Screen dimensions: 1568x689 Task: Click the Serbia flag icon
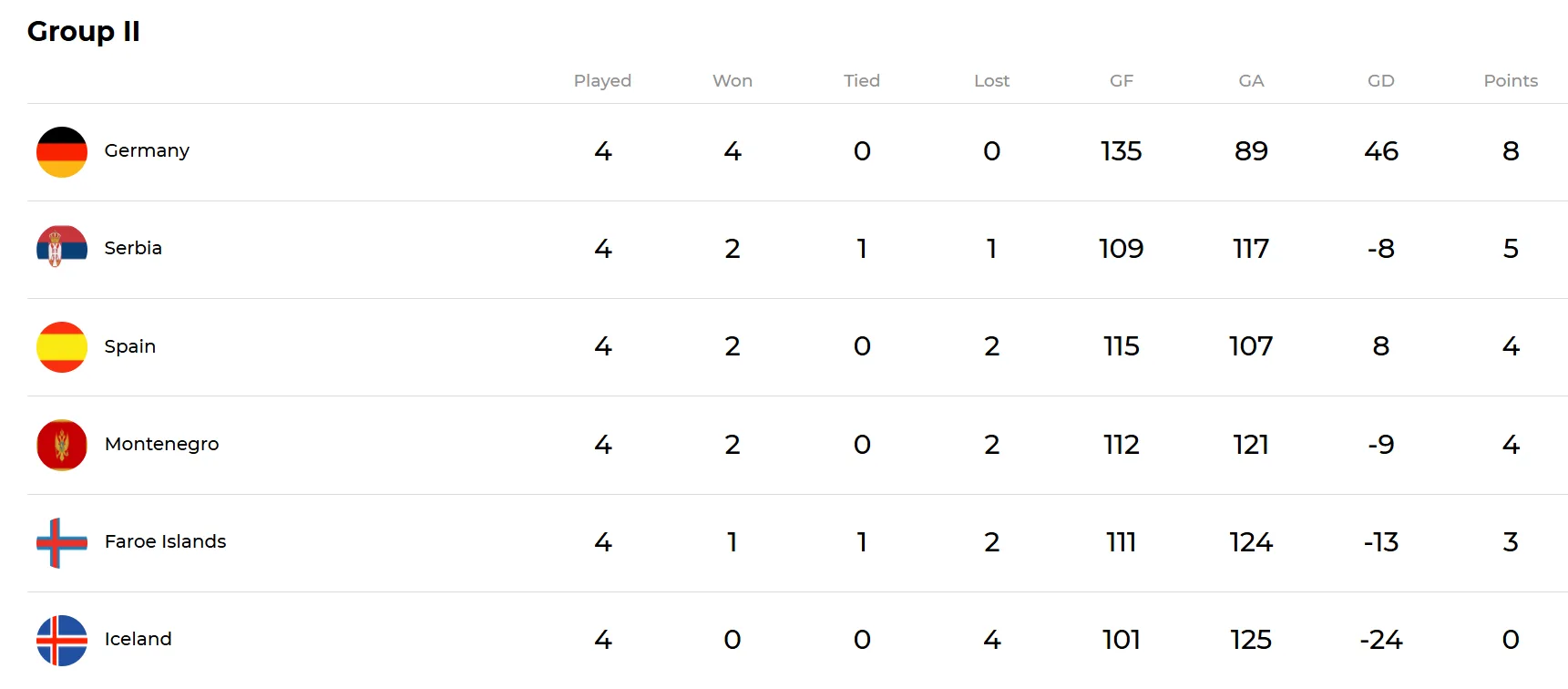pos(62,247)
